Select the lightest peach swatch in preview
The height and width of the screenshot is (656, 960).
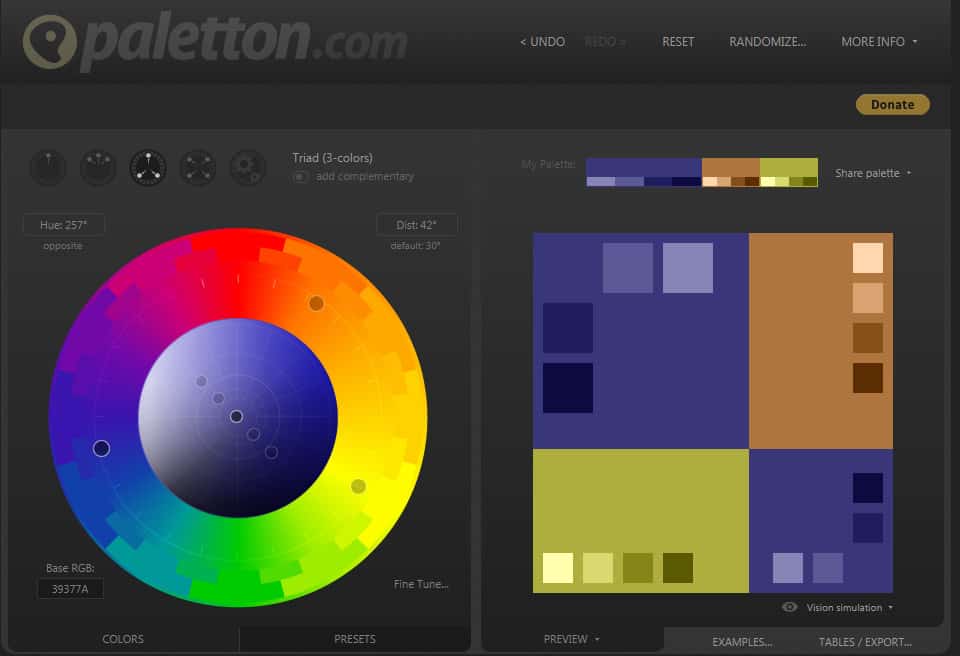[867, 258]
